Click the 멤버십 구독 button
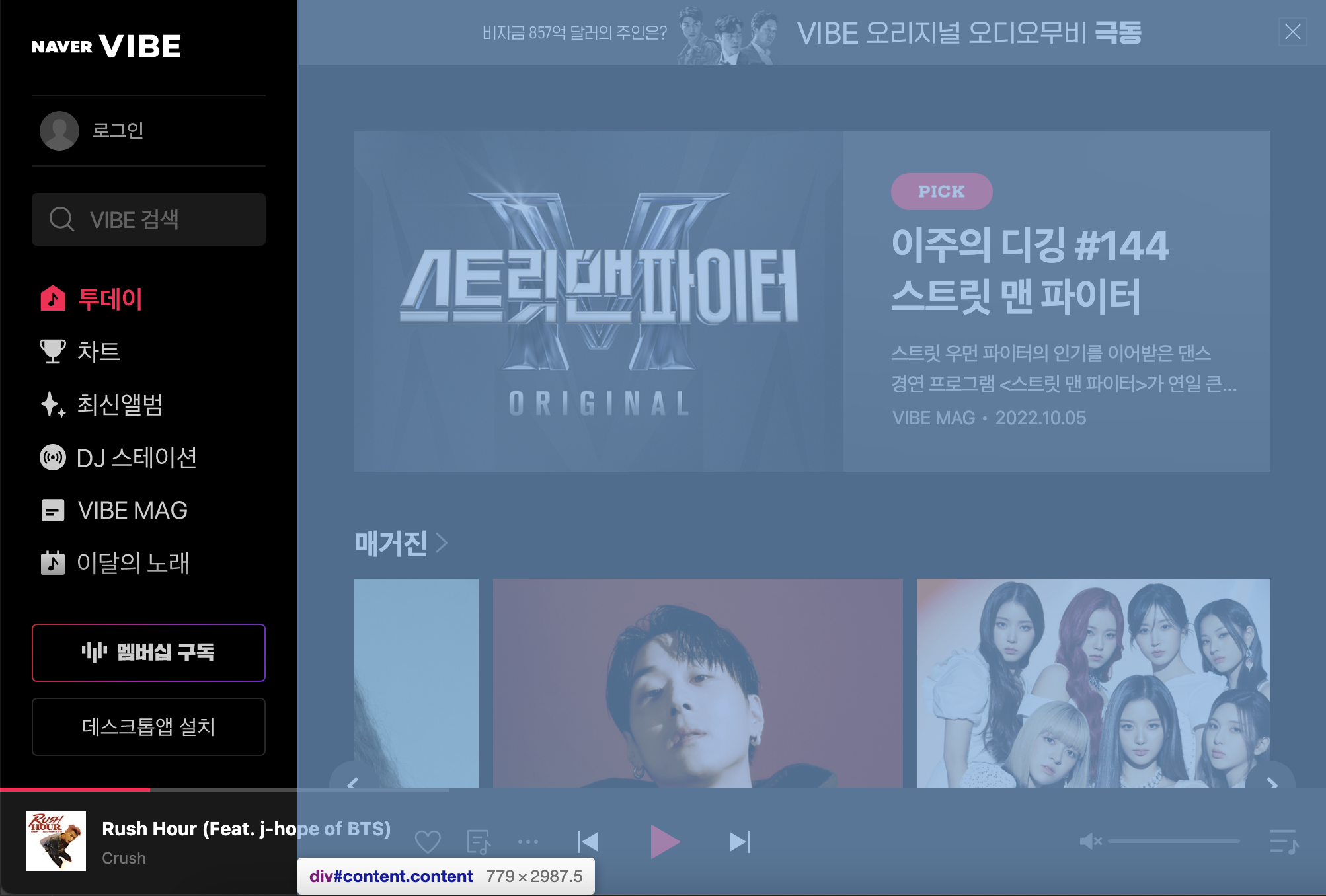Screen dimensions: 1326x896 click(149, 652)
